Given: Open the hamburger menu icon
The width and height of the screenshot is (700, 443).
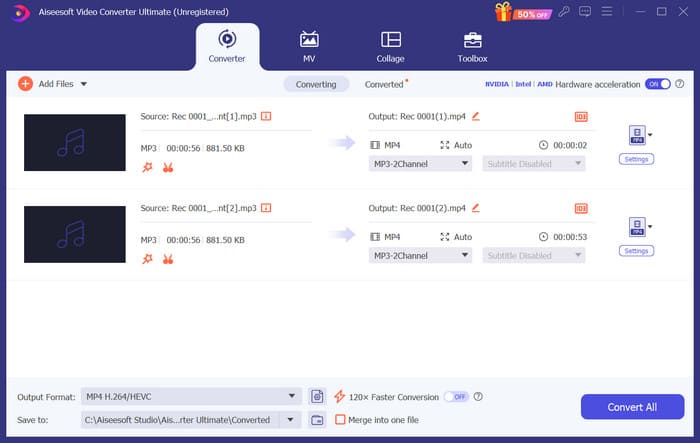Looking at the screenshot, I should pyautogui.click(x=607, y=12).
